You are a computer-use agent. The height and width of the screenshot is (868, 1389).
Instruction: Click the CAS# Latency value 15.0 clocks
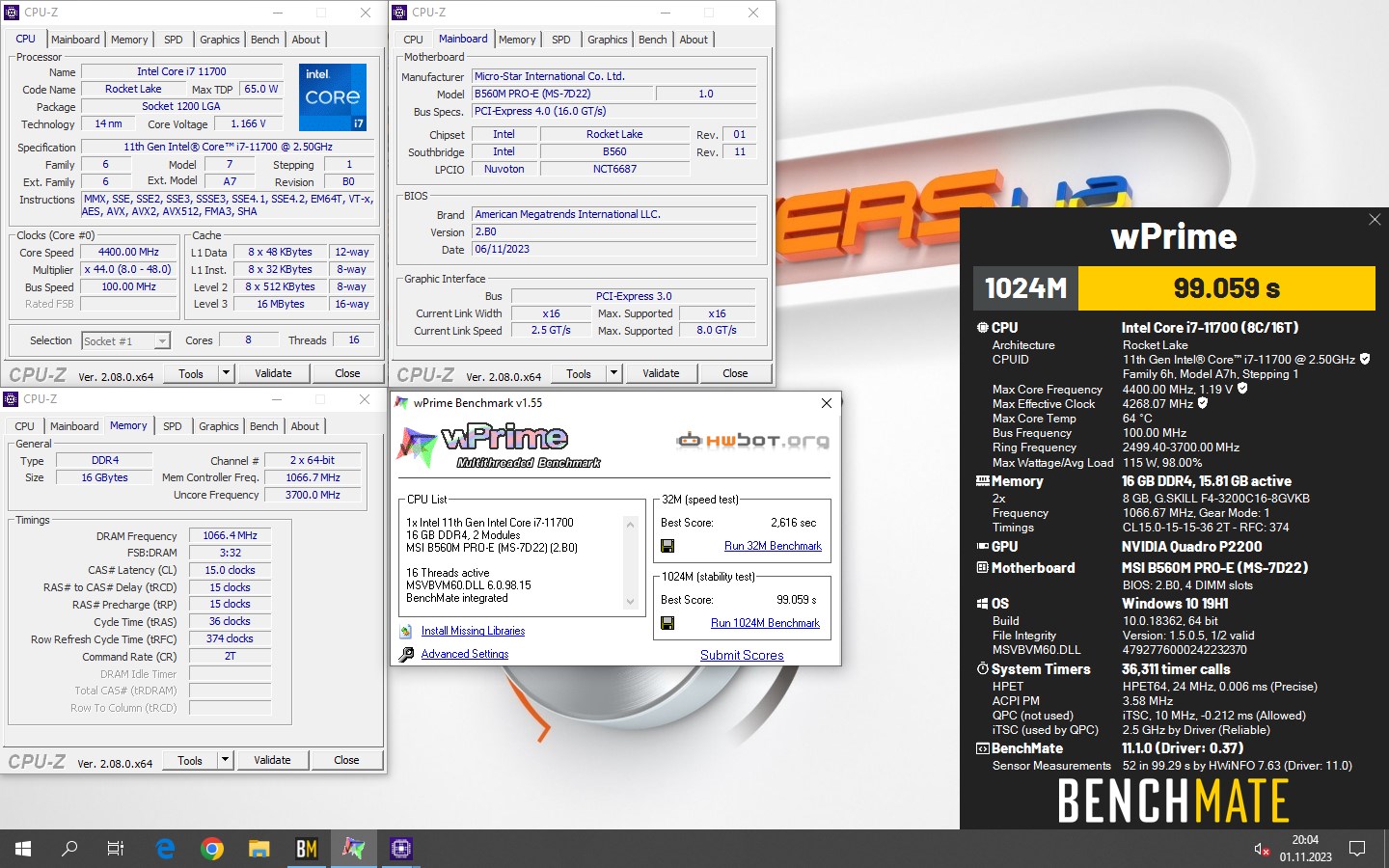(231, 570)
